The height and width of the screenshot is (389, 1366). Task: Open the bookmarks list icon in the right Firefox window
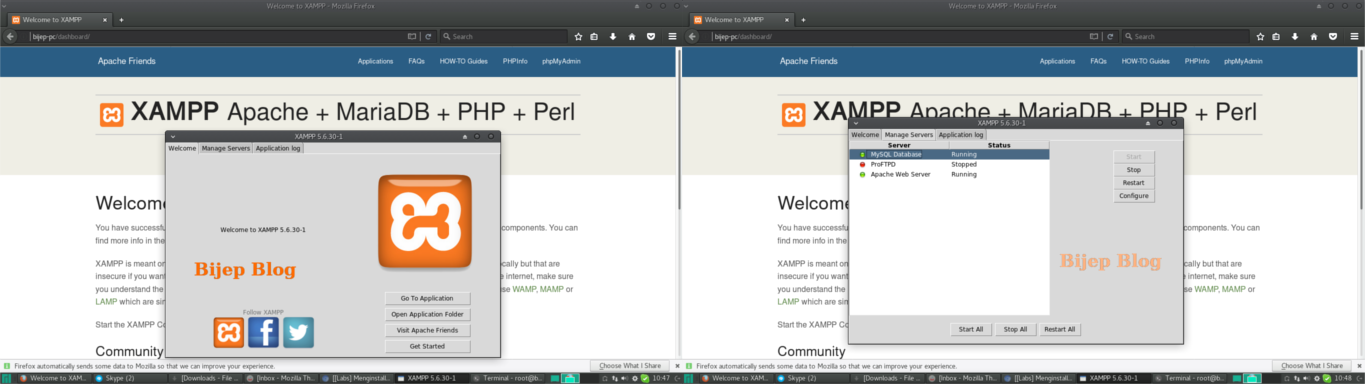(x=1277, y=36)
